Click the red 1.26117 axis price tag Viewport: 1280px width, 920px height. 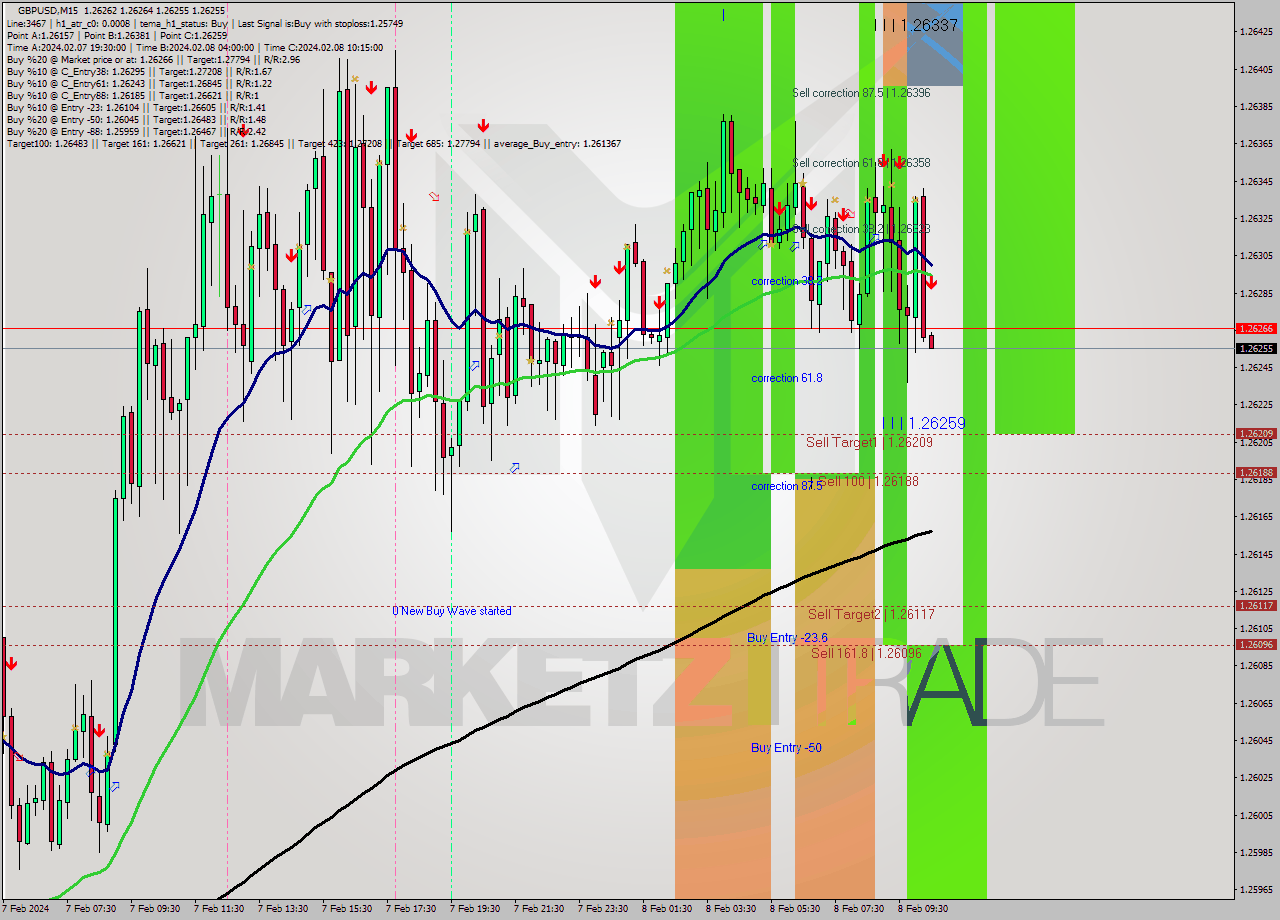(x=1255, y=605)
